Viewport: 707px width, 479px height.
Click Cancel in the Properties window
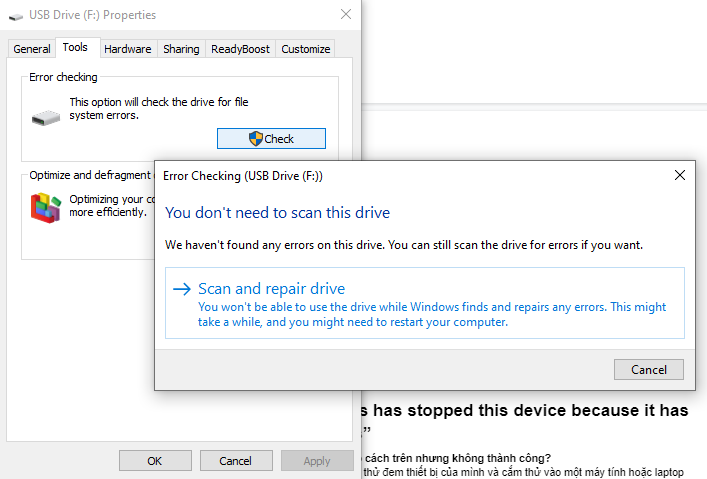[236, 461]
